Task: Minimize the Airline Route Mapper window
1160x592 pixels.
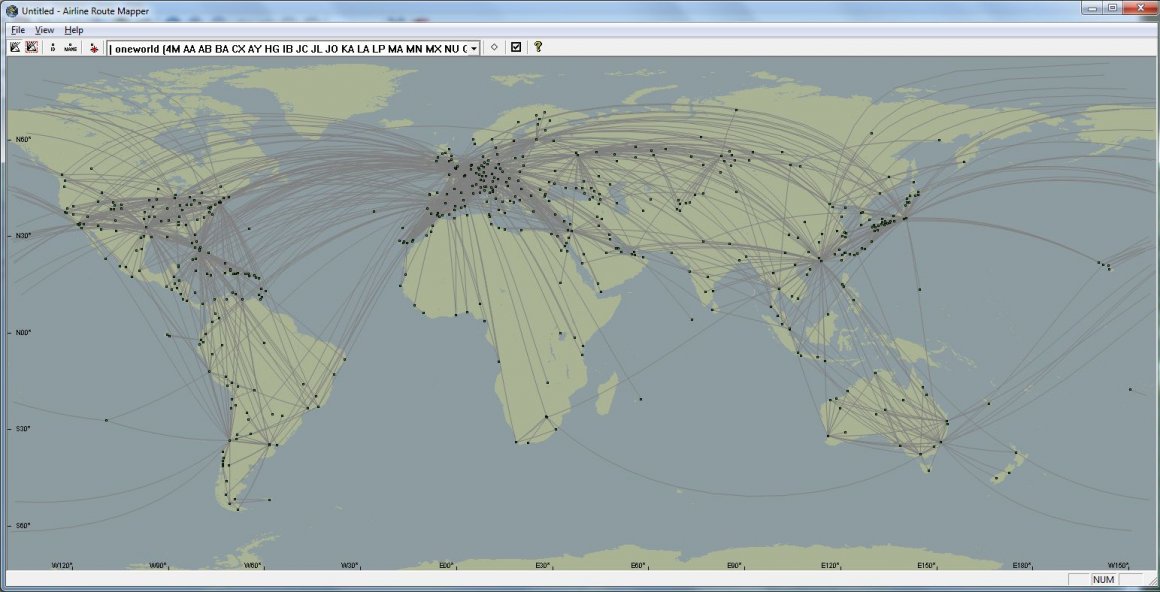Action: click(1091, 8)
